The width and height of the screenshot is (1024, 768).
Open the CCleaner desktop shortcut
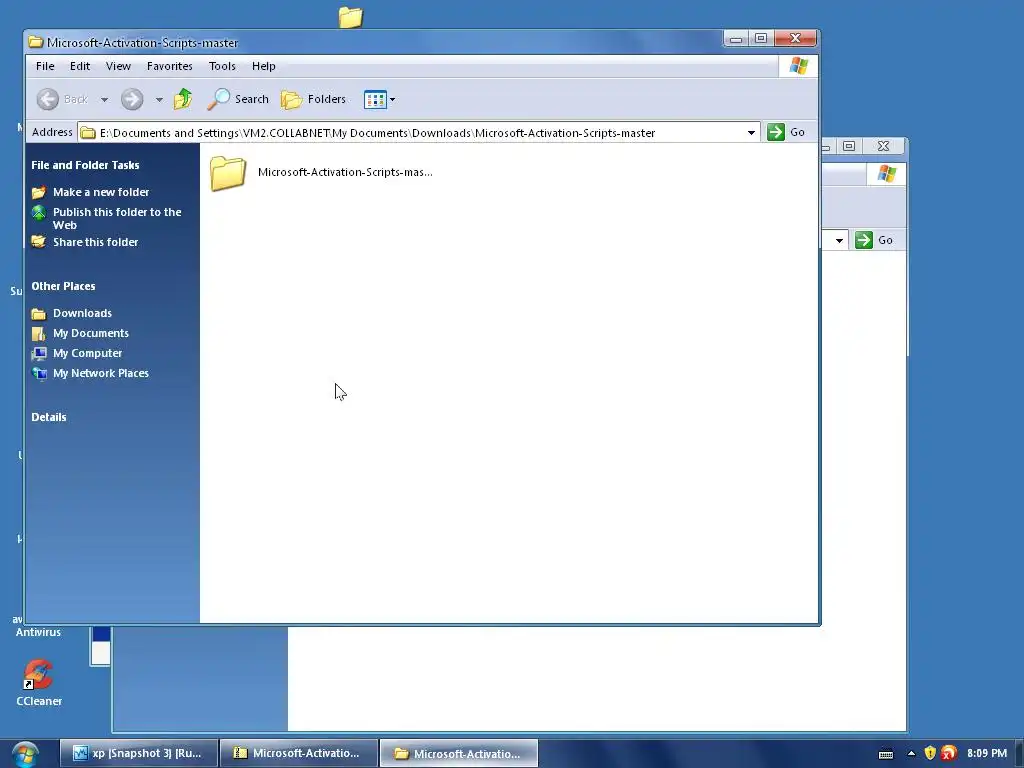39,682
